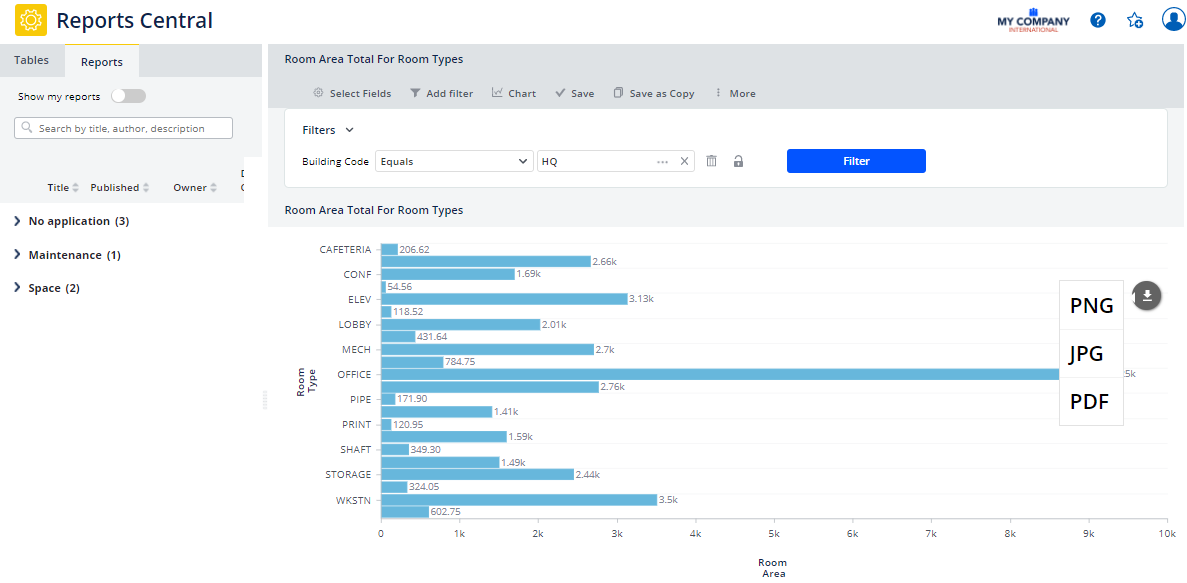Click the Reports Central gear logo
The width and height of the screenshot is (1187, 583).
[31, 20]
